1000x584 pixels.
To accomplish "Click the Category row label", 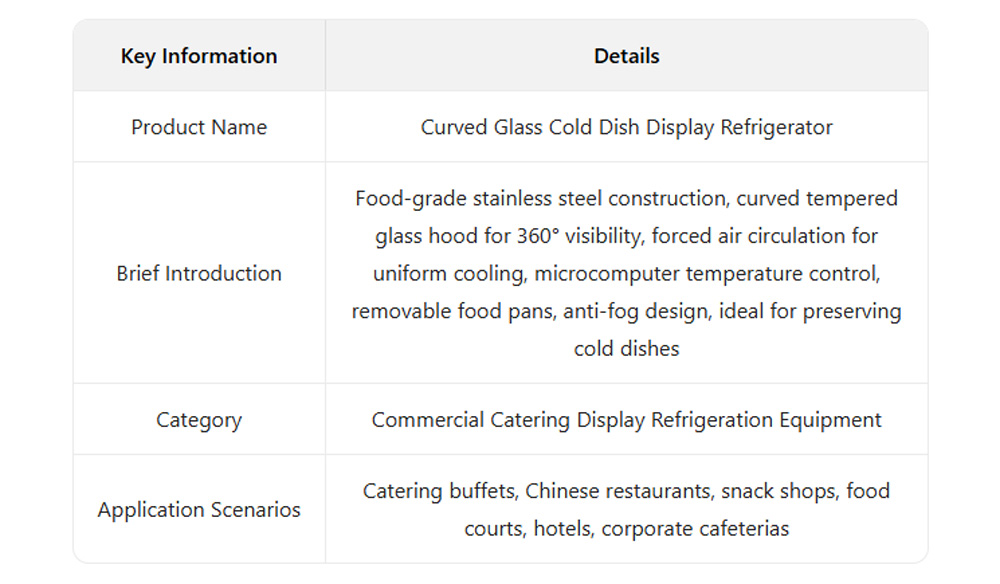I will tap(199, 419).
